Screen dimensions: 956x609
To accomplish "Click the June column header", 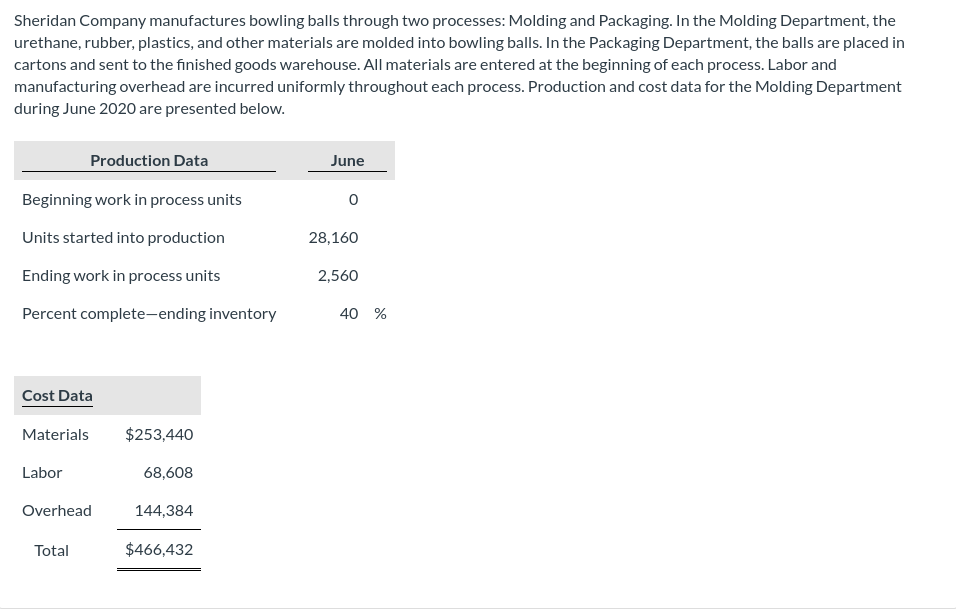I will 347,160.
